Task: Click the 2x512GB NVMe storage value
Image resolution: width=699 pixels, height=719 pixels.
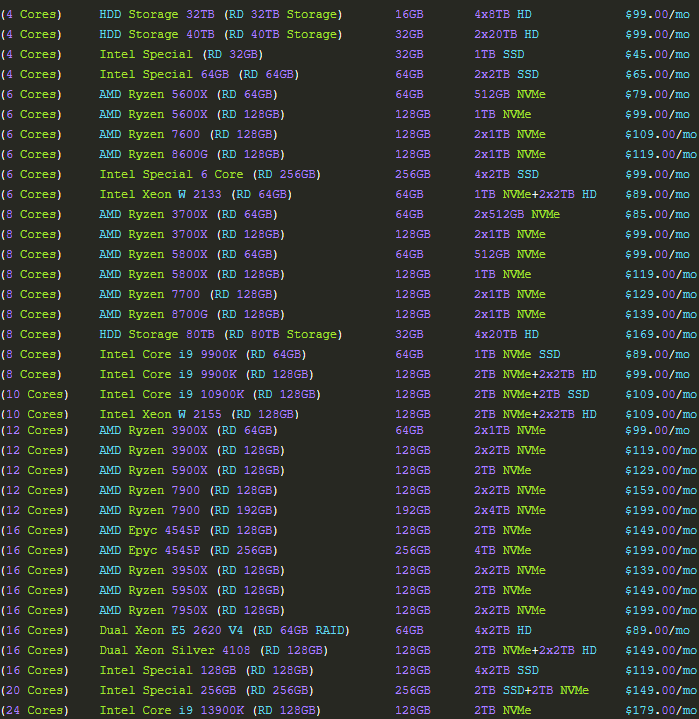Action: coord(517,215)
